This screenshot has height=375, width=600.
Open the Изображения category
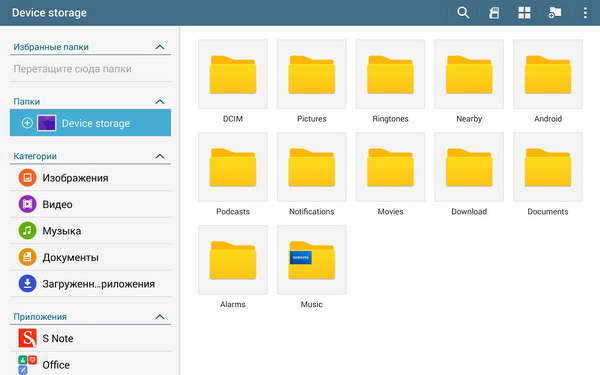point(90,178)
